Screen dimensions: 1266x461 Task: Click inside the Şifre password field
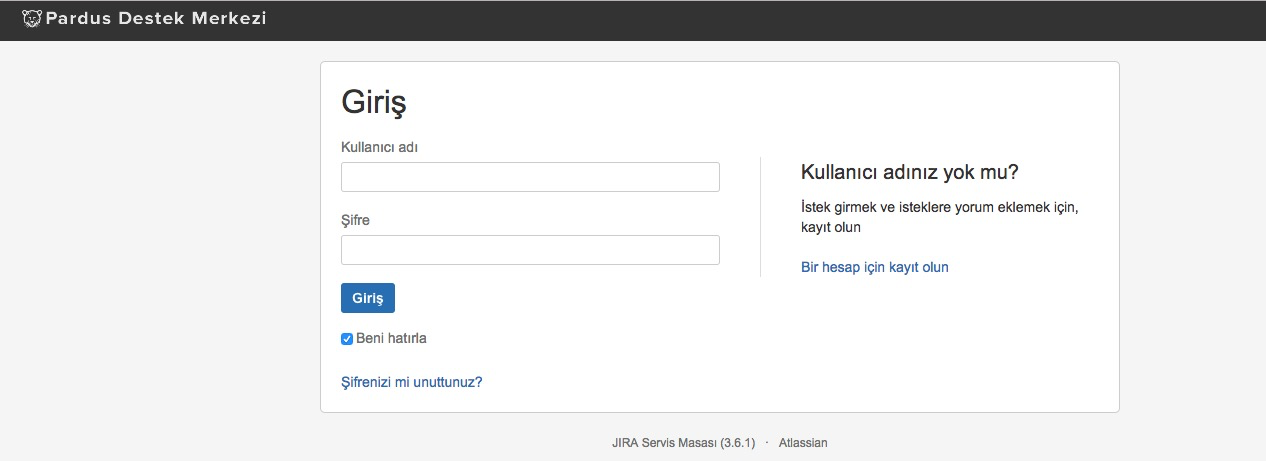pos(530,250)
